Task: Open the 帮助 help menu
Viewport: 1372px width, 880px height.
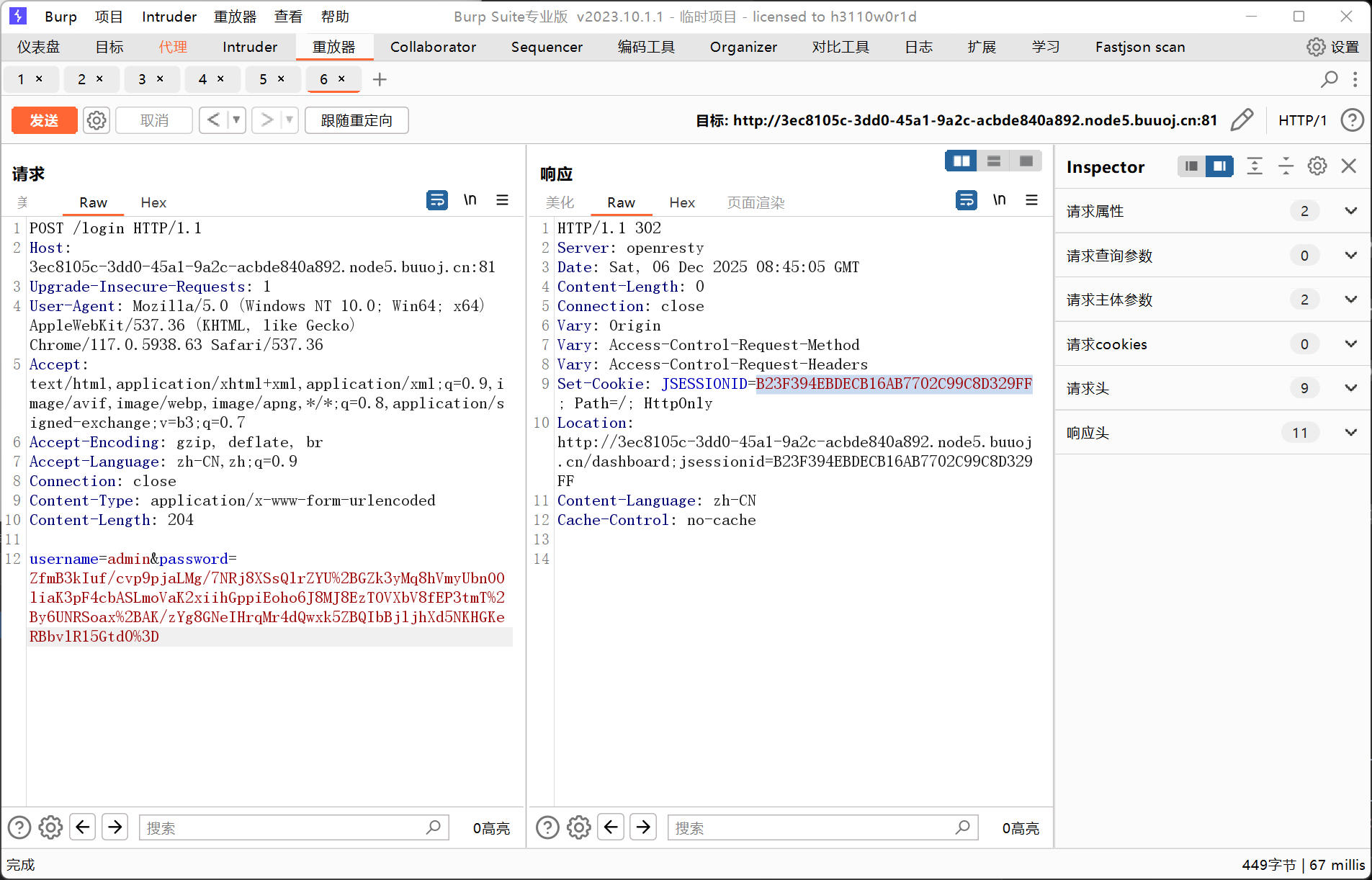Action: tap(335, 17)
